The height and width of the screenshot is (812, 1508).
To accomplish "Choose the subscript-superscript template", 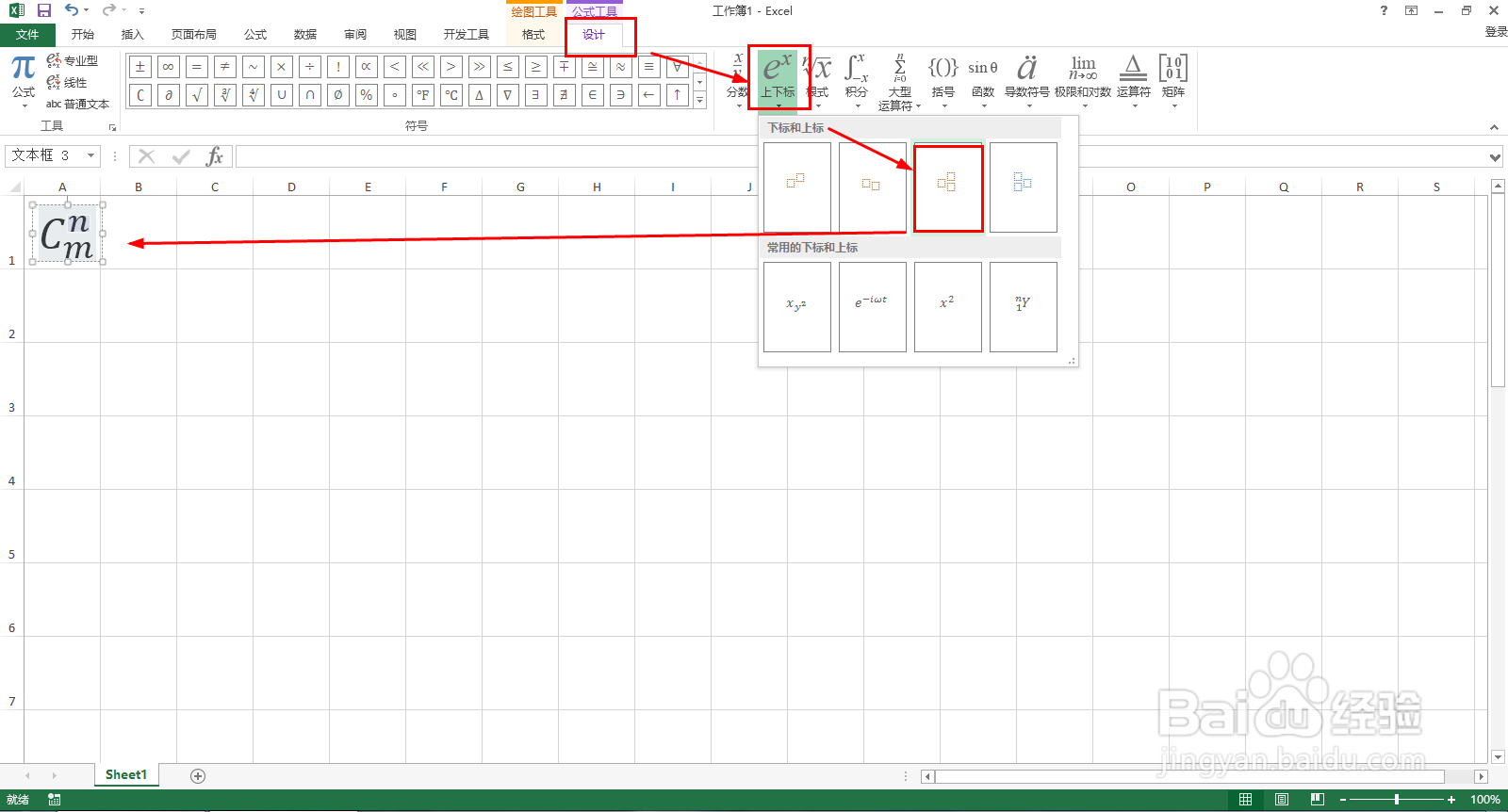I will (948, 187).
